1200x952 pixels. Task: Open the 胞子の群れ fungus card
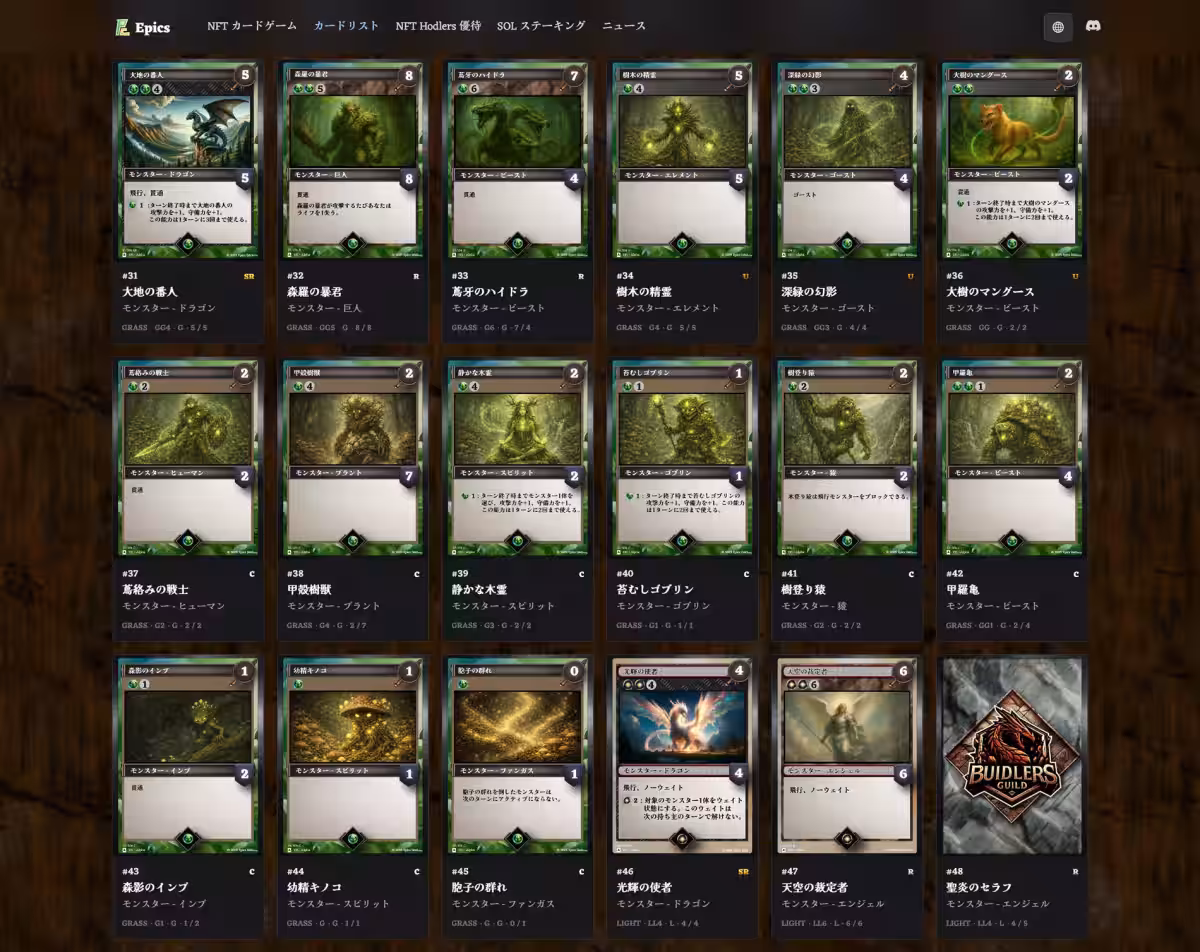coord(518,756)
